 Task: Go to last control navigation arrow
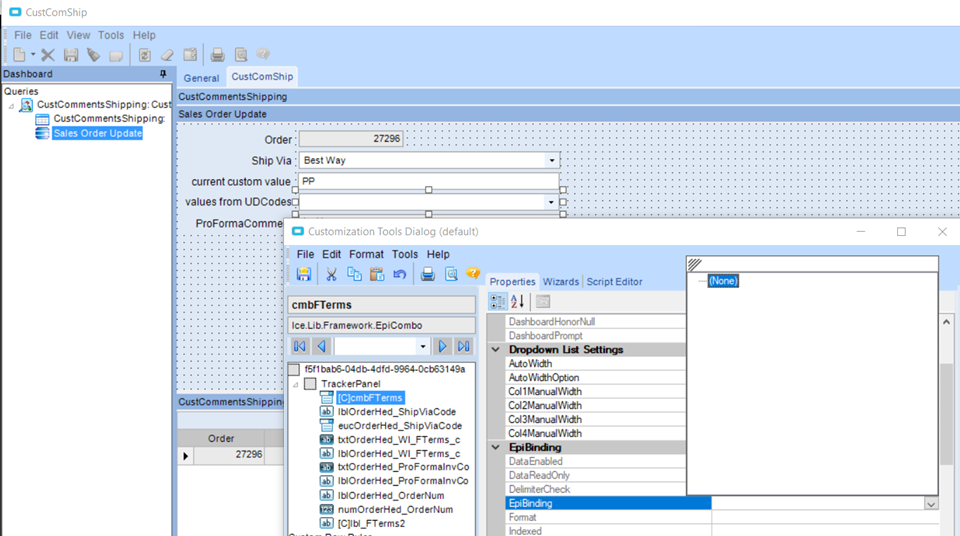(464, 346)
